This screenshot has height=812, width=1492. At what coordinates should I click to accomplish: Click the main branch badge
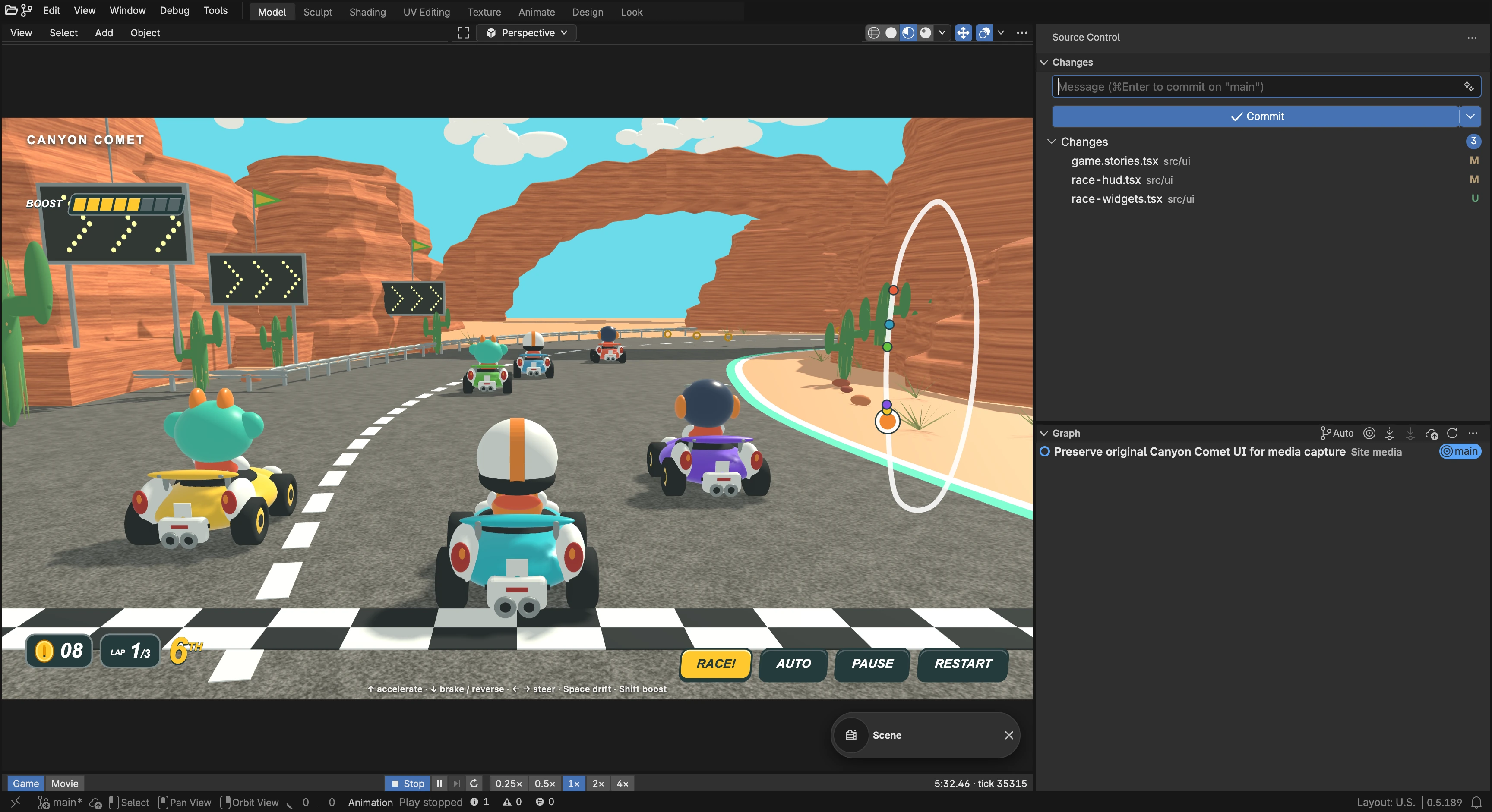[x=1460, y=451]
